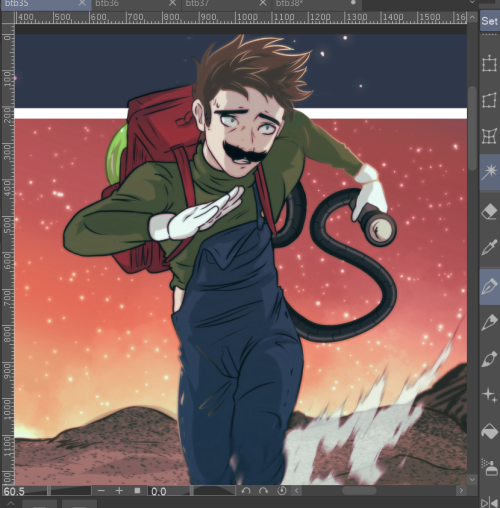Select the free transform tool icon

[x=489, y=100]
